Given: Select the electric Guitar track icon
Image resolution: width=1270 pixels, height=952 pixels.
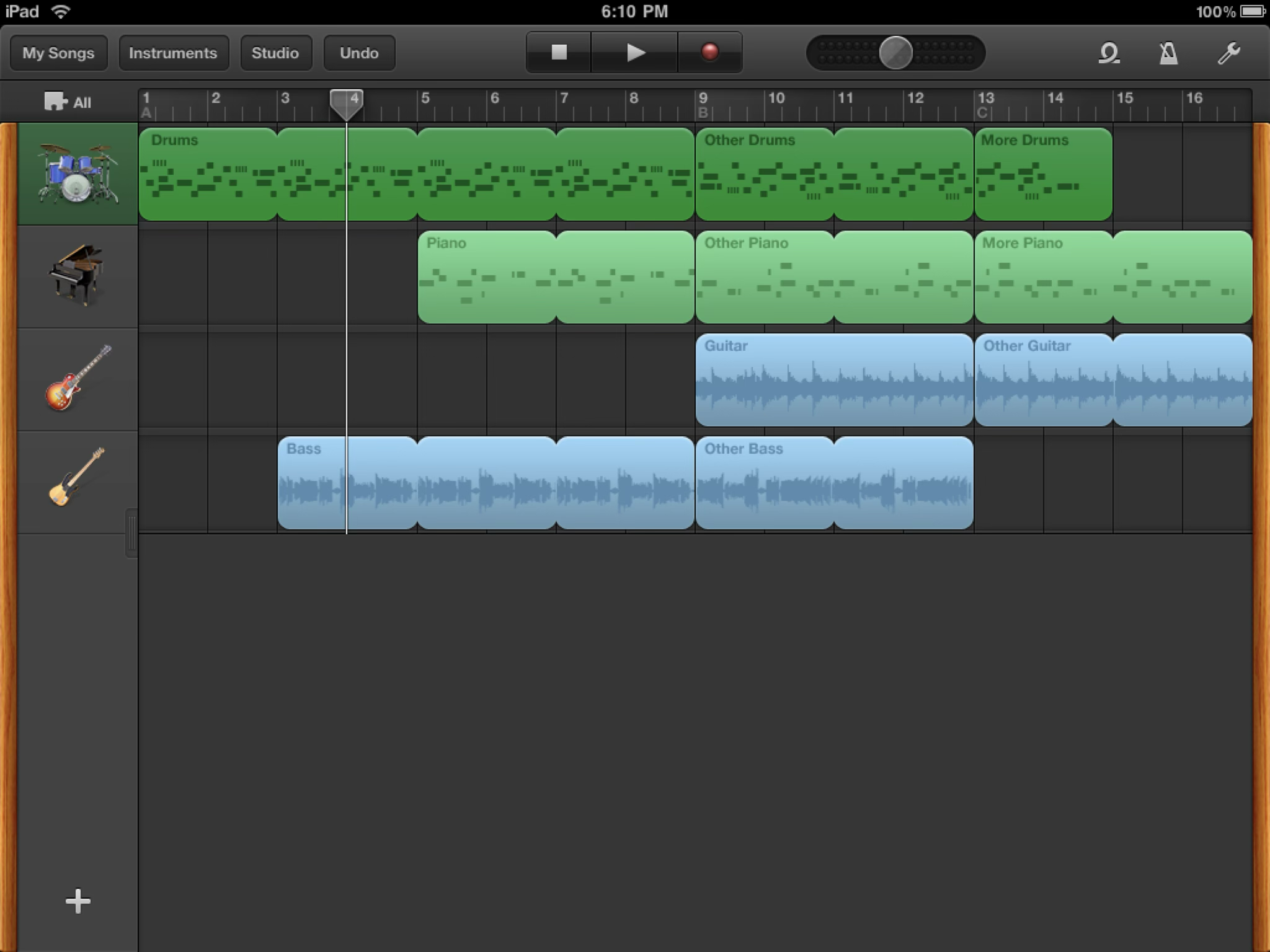Looking at the screenshot, I should [78, 378].
